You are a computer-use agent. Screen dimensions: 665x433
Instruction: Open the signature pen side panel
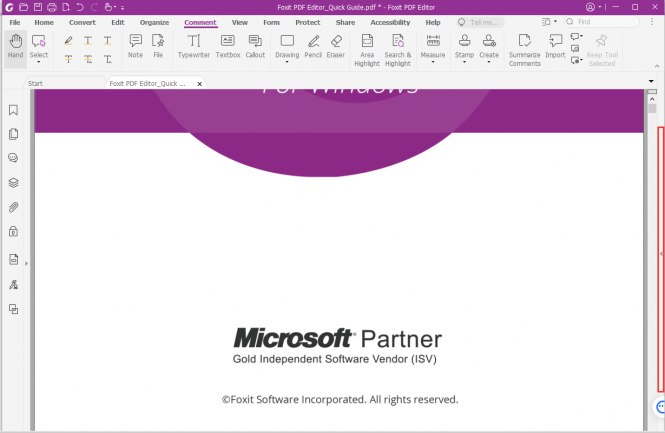14,285
